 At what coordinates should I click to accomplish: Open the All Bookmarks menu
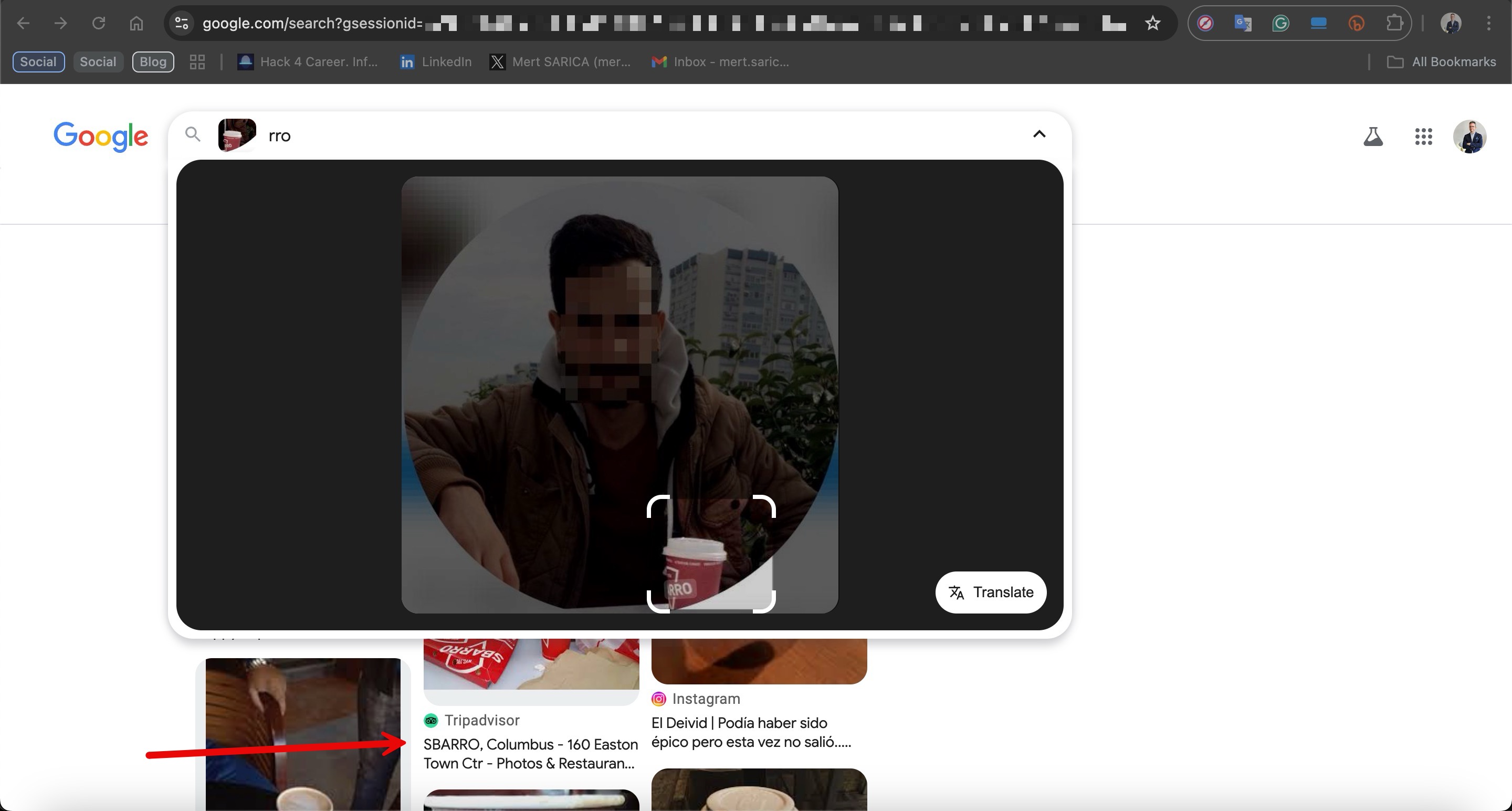[1442, 61]
